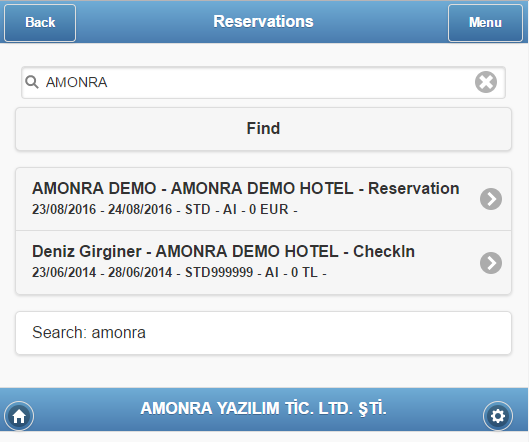Select Deniz Girginer - CheckIn list entry
529x442 pixels.
[263, 263]
